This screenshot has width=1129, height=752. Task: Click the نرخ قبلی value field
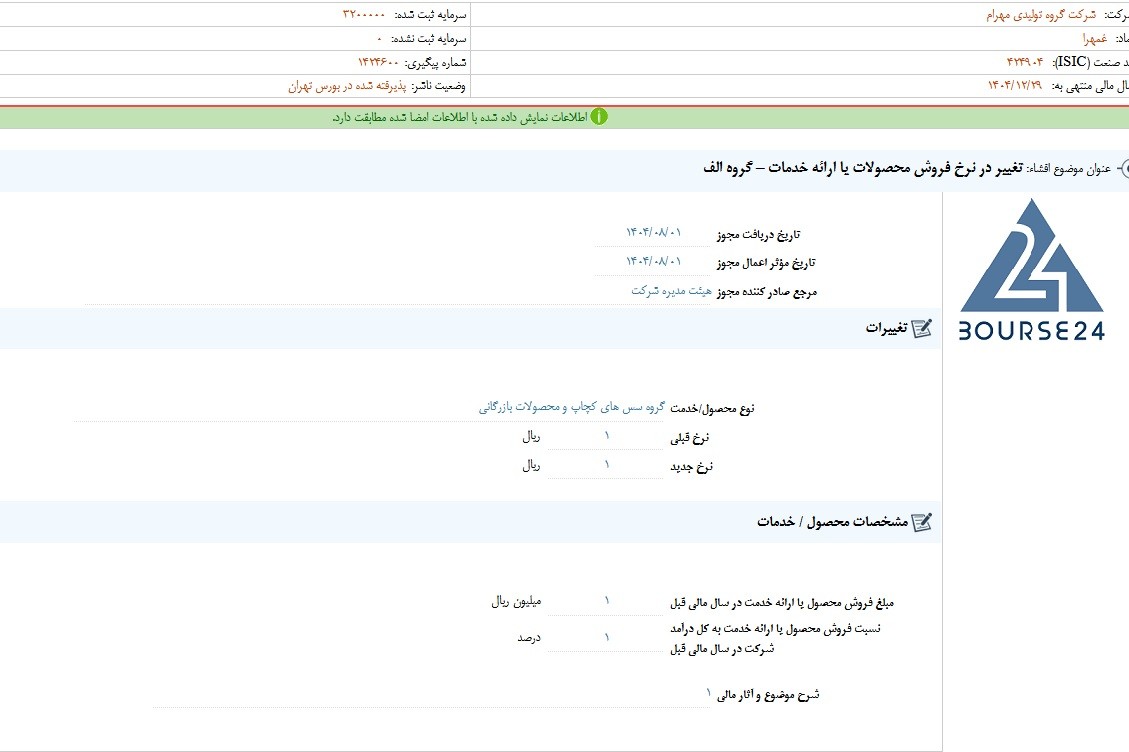pyautogui.click(x=606, y=437)
